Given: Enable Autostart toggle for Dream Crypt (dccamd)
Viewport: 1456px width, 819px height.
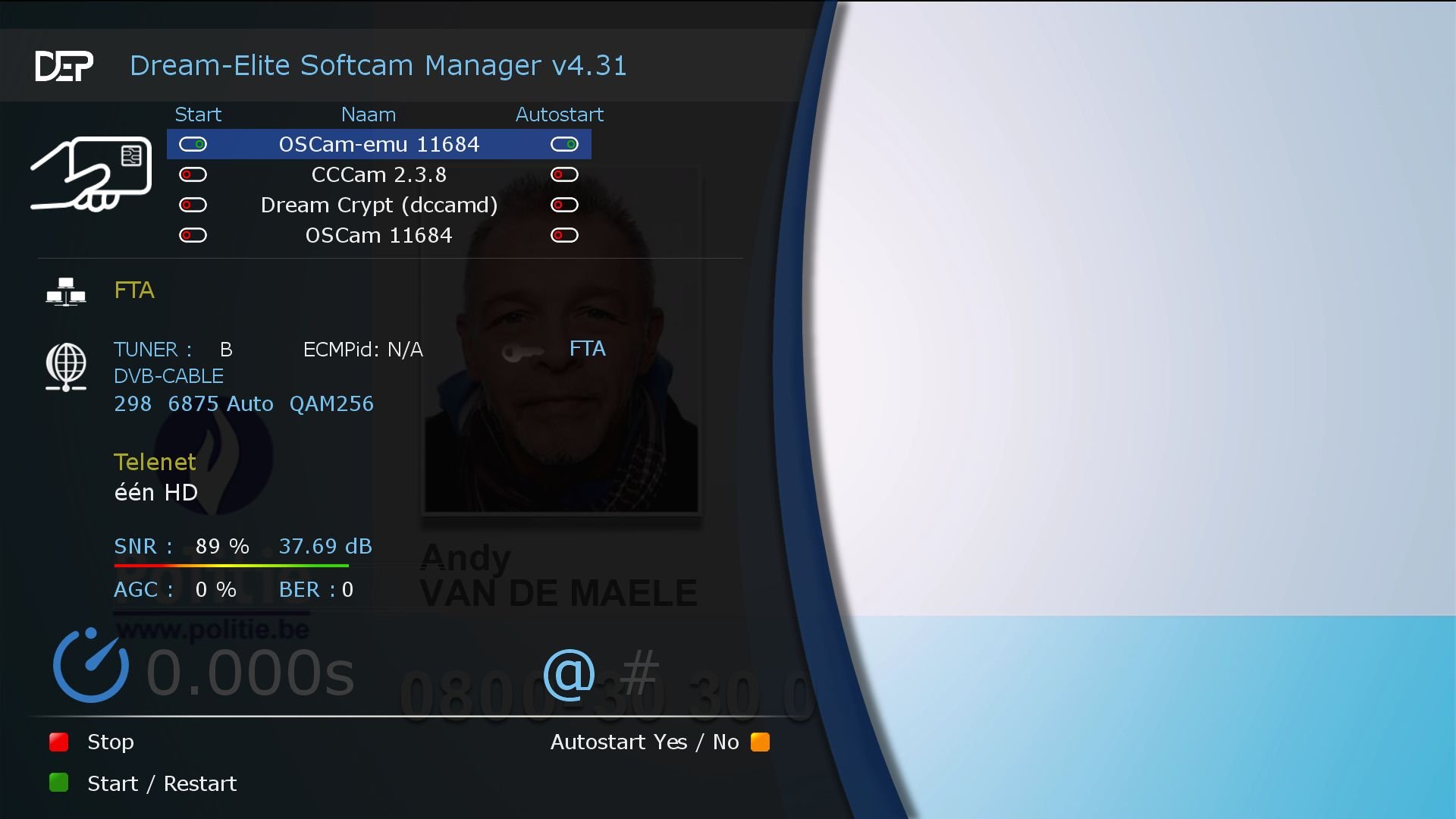Looking at the screenshot, I should click(564, 205).
